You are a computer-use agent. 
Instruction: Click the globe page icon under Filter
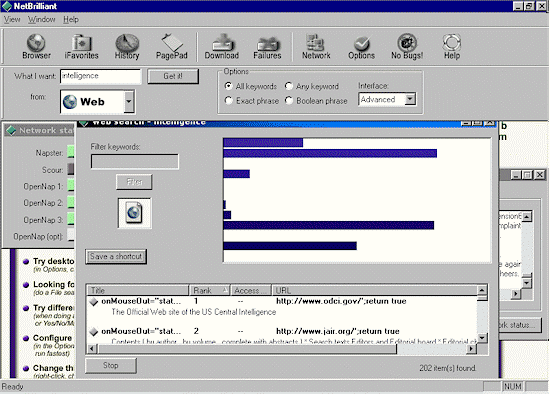click(135, 213)
